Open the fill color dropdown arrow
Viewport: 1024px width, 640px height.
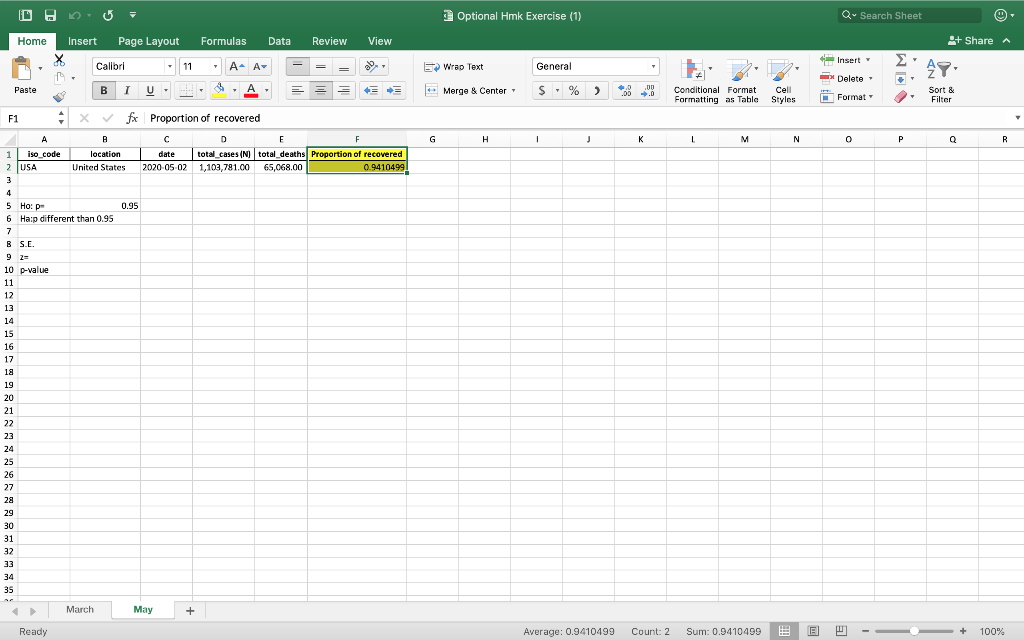coord(232,90)
